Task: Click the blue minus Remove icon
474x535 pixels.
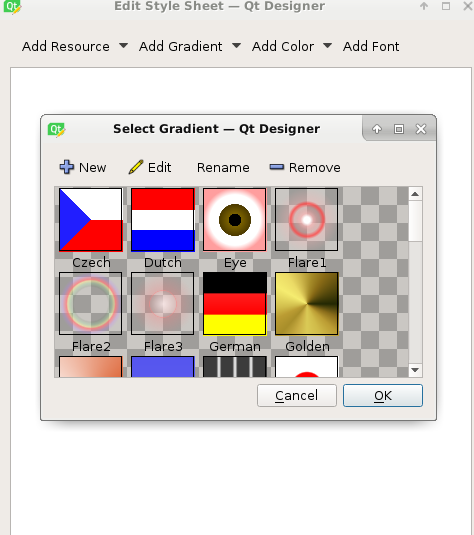Action: tap(276, 167)
